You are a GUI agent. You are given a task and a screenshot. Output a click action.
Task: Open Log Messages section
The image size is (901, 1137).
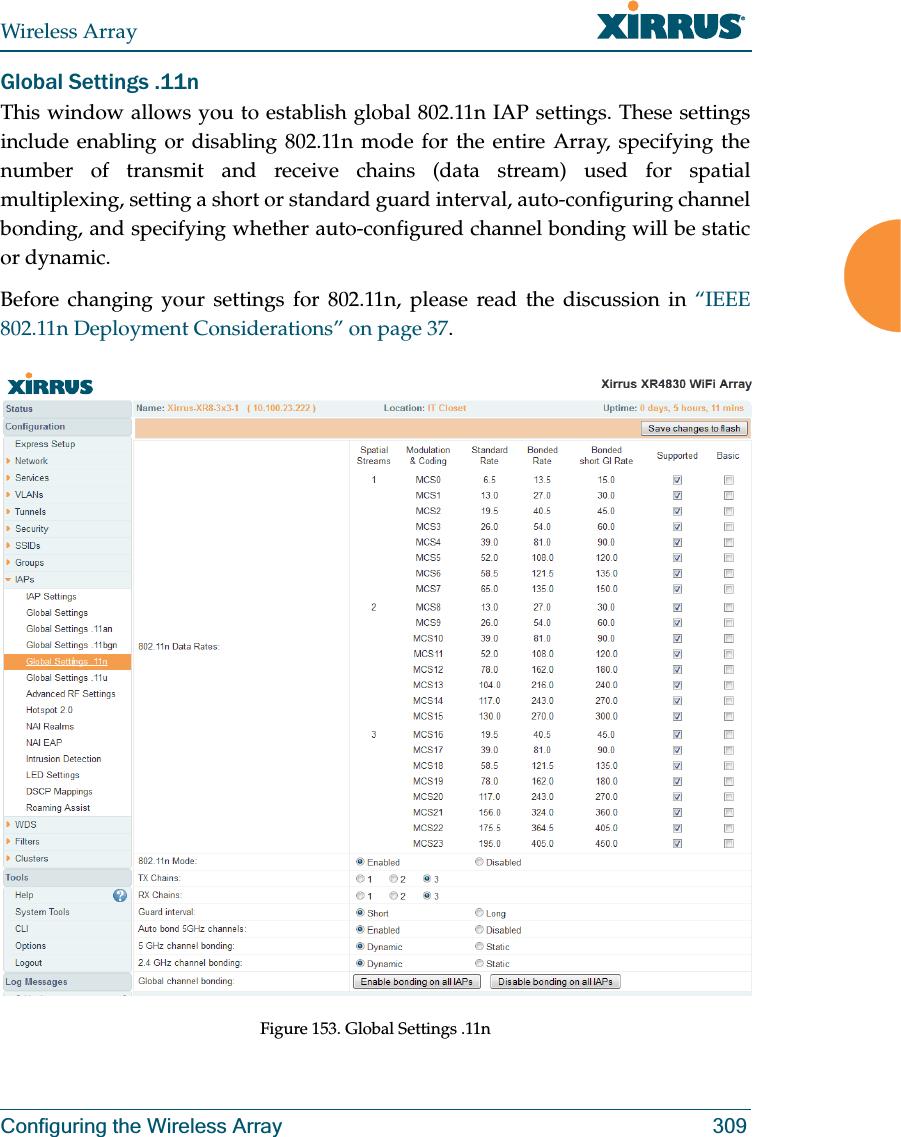pyautogui.click(x=67, y=982)
